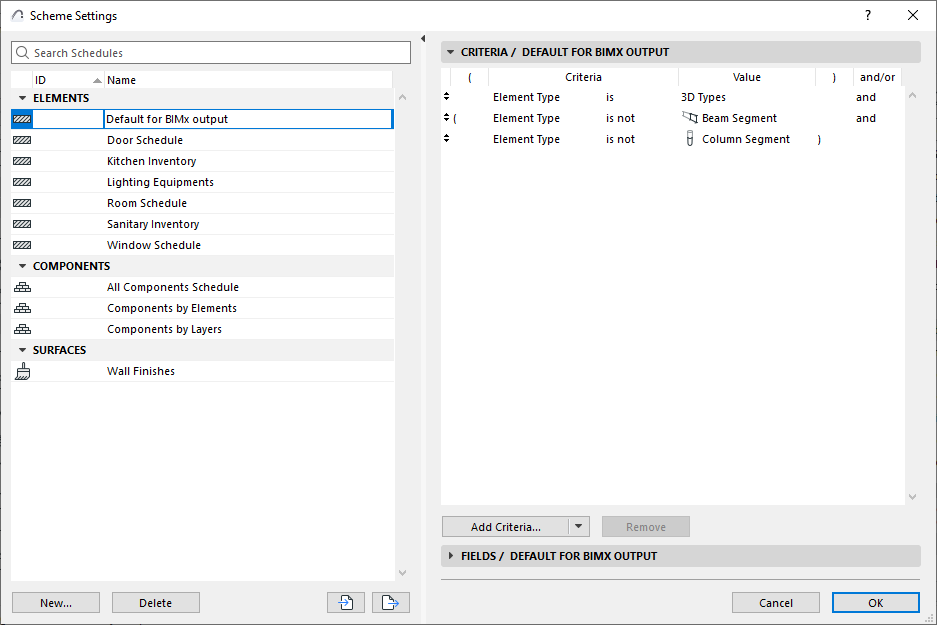Click the schedule icon beside Lighting Equipments
The image size is (937, 625).
22,182
